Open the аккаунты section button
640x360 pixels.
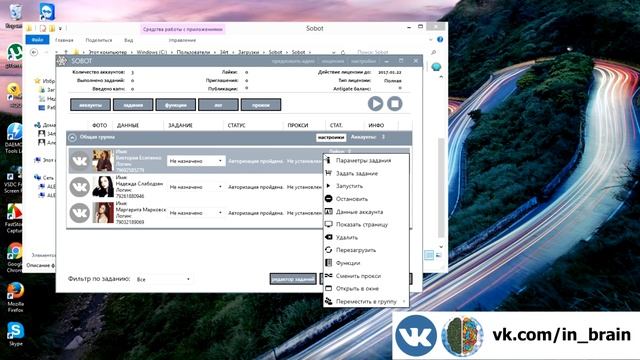point(90,105)
